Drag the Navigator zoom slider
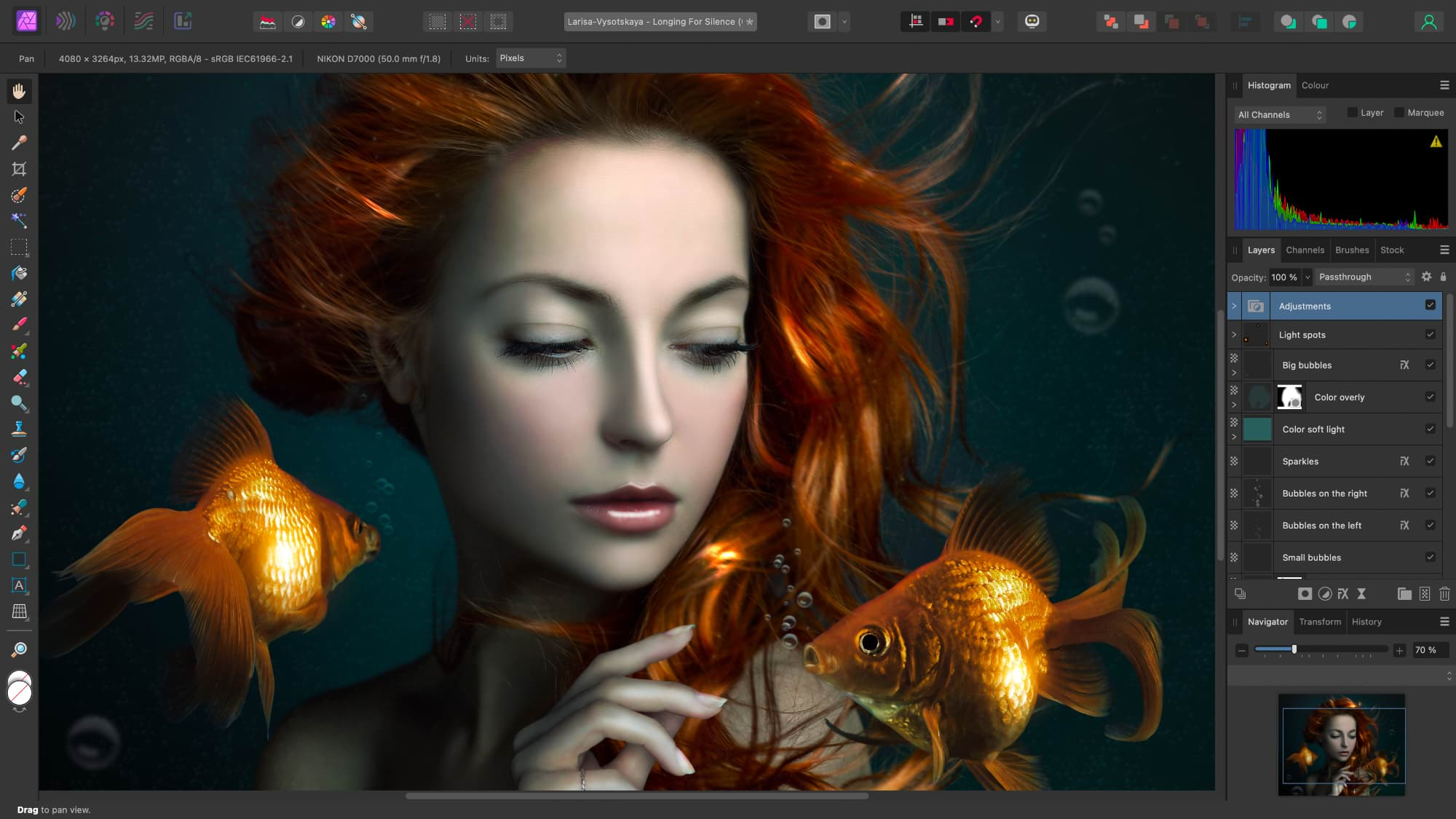Viewport: 1456px width, 819px height. pos(1293,651)
